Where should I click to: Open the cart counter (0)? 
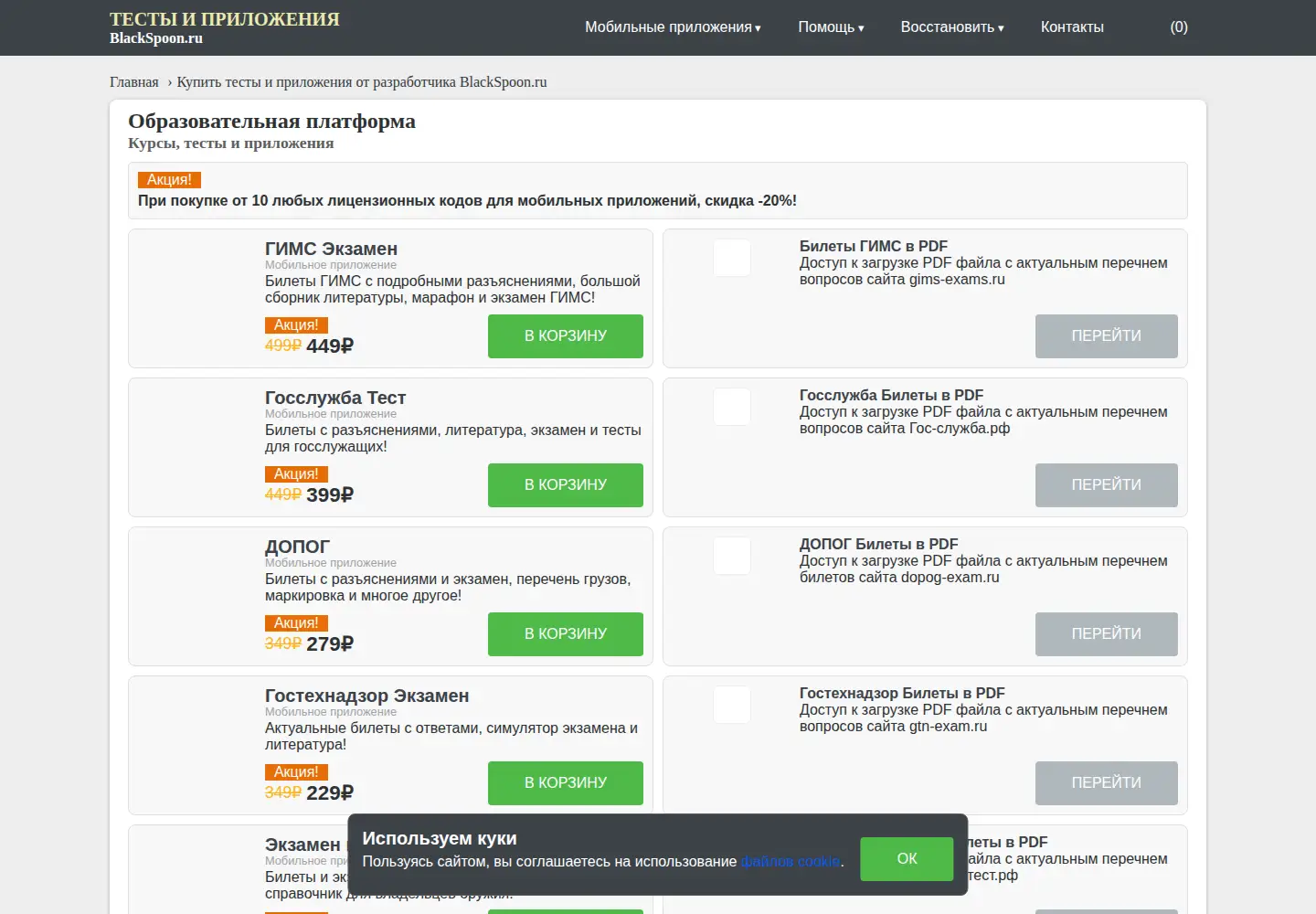point(1179,27)
